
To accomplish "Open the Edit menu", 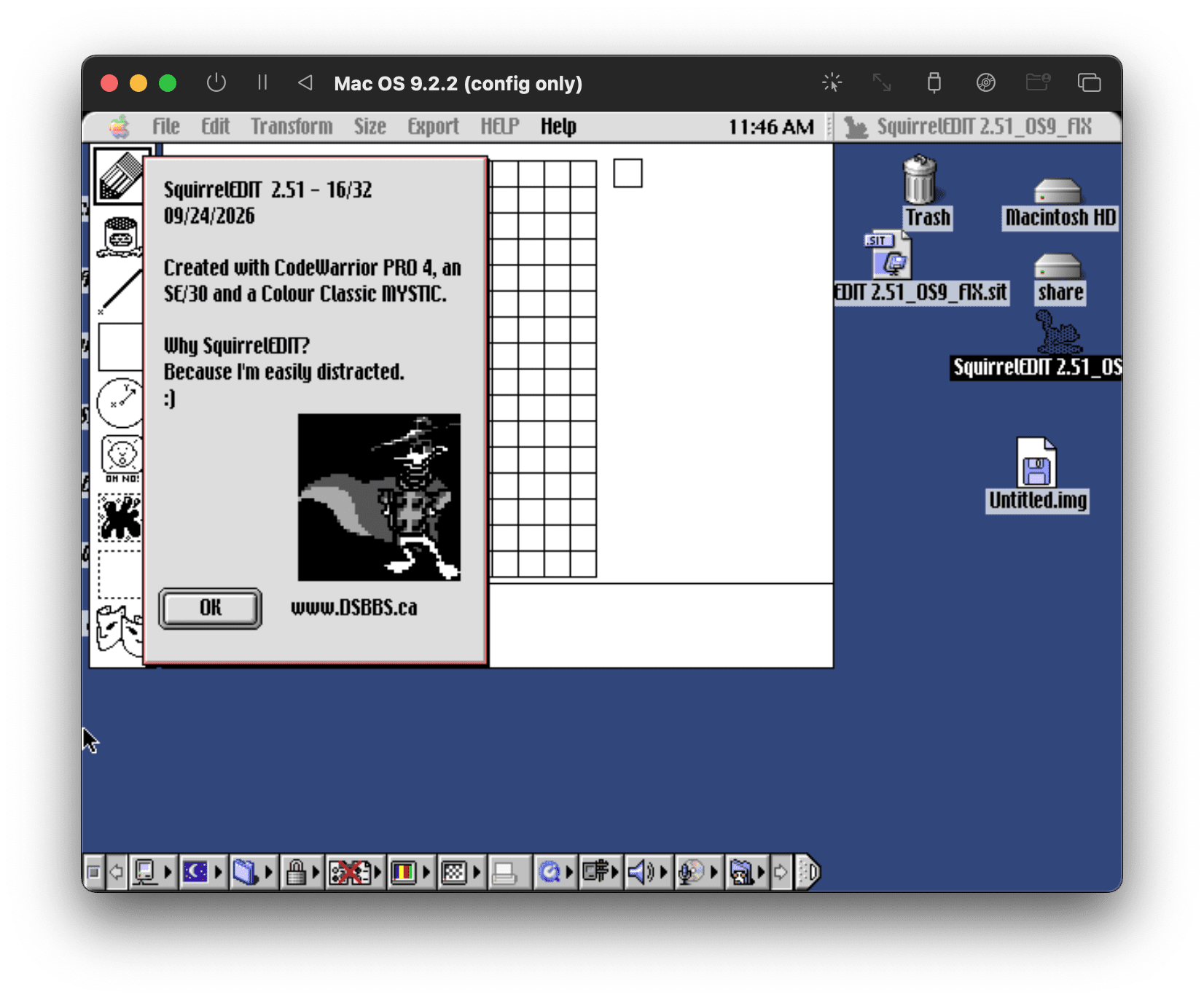I will [x=216, y=127].
